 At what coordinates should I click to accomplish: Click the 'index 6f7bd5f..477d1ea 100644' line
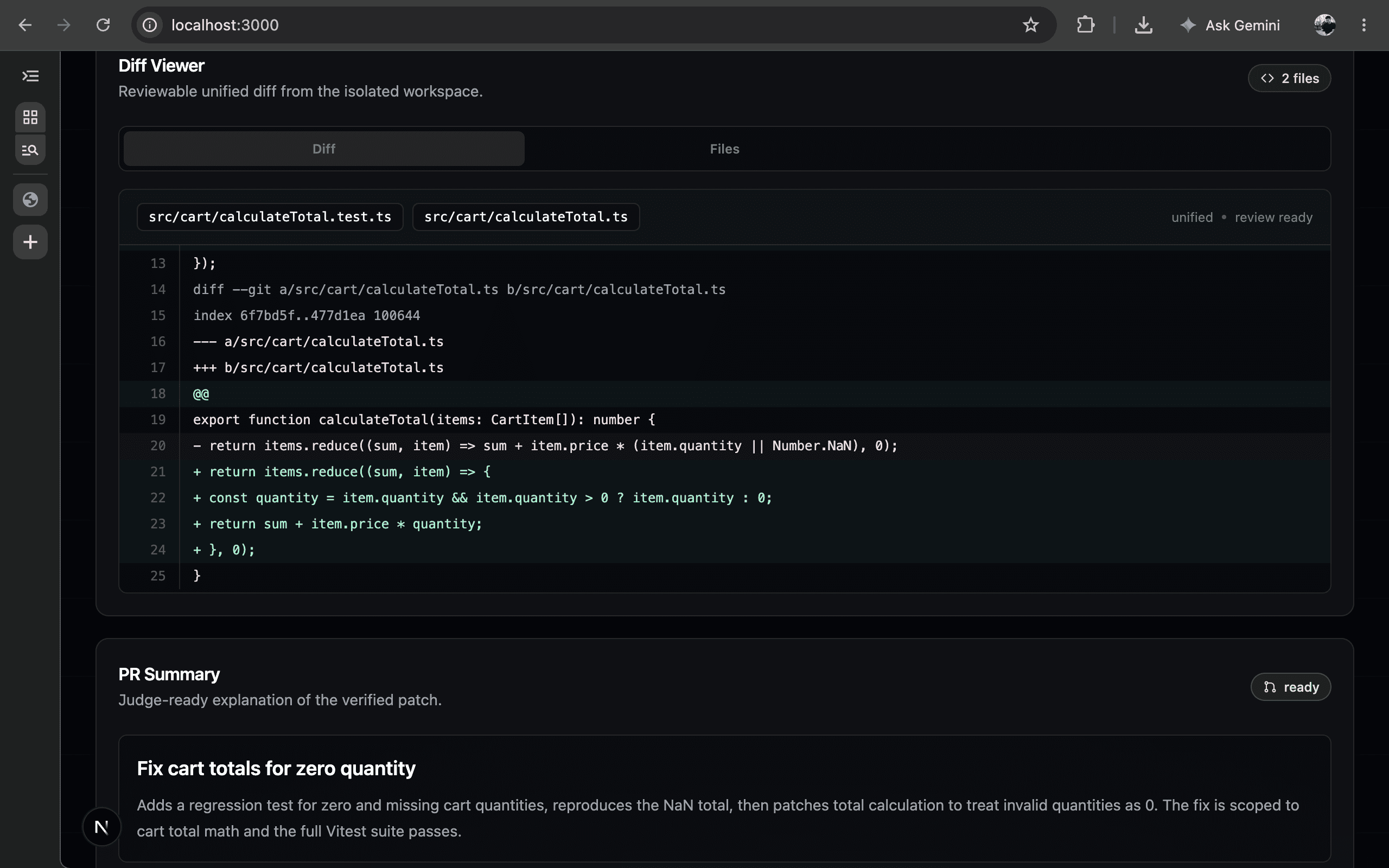coord(725,315)
